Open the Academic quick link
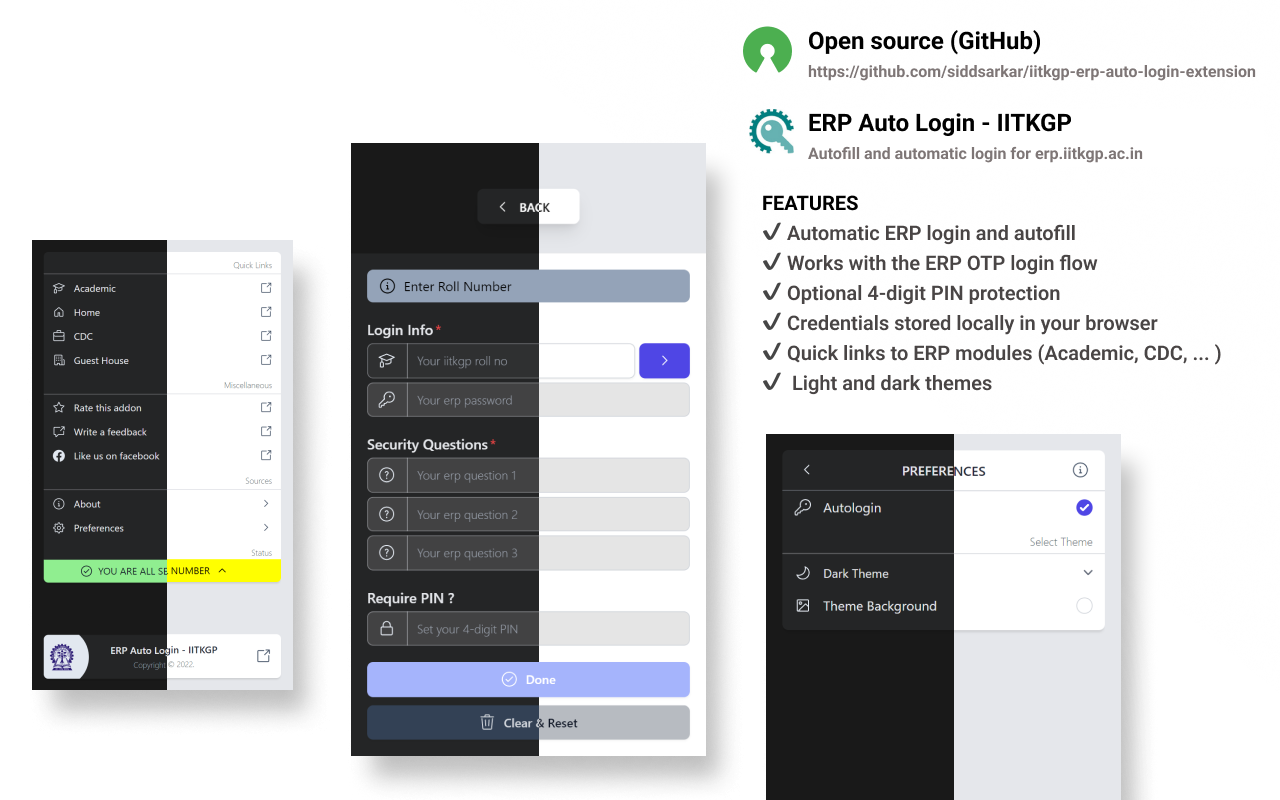 tap(162, 288)
